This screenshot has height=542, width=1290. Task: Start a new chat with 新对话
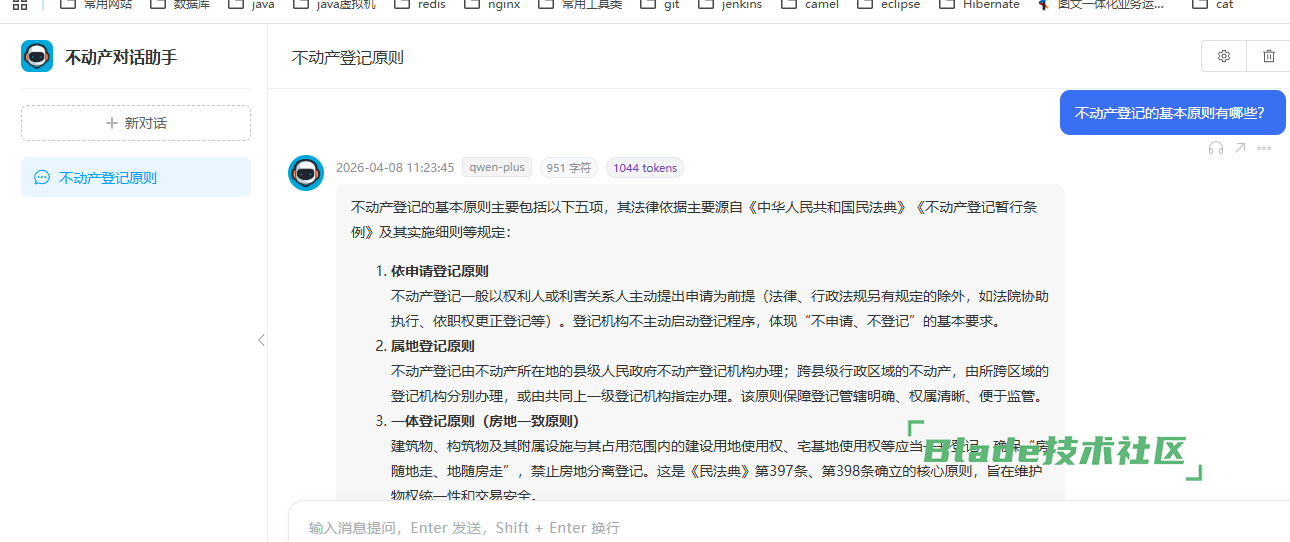tap(136, 123)
